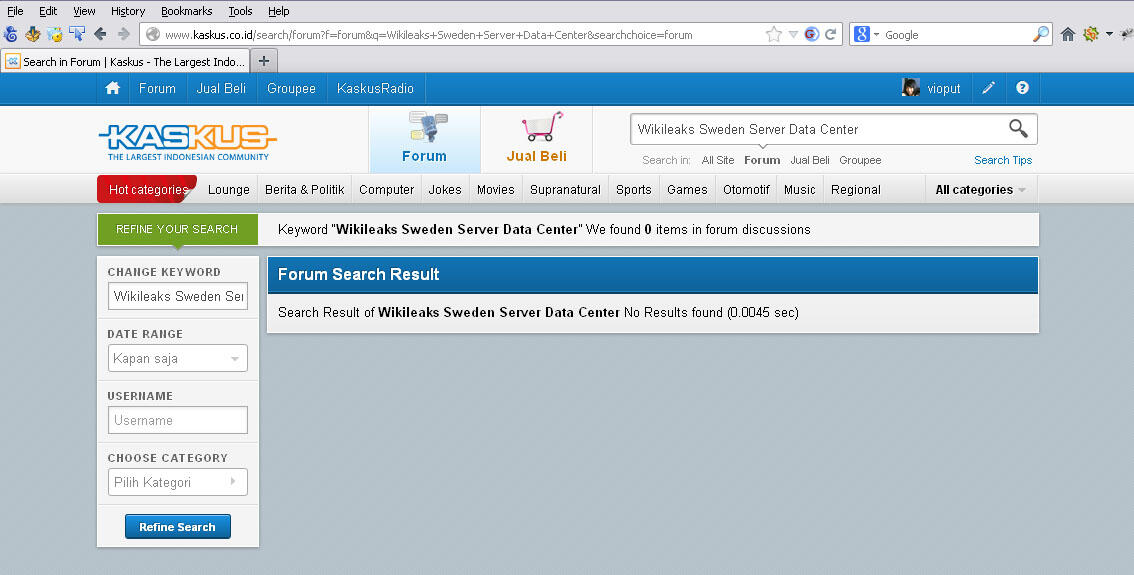Viewport: 1134px width, 575px height.
Task: Open Groupee in blue navigation bar
Action: coord(291,88)
